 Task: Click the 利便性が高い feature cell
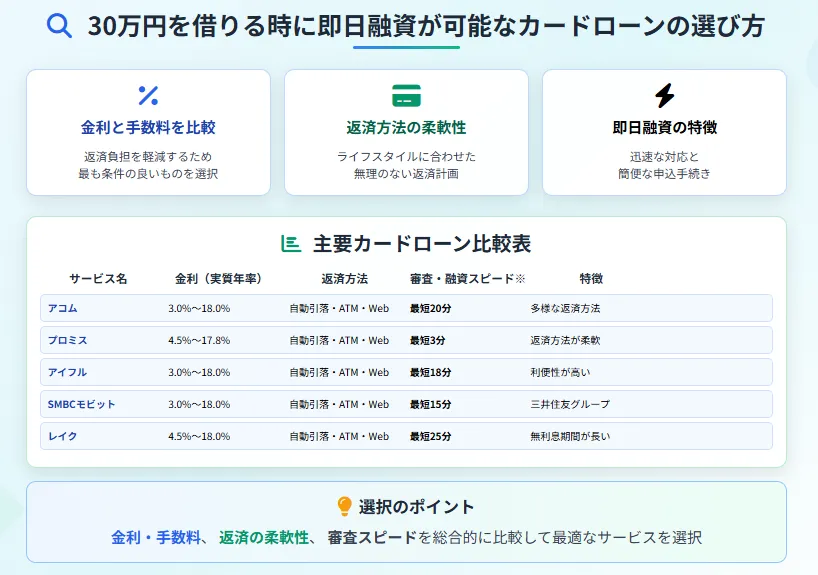coord(560,372)
